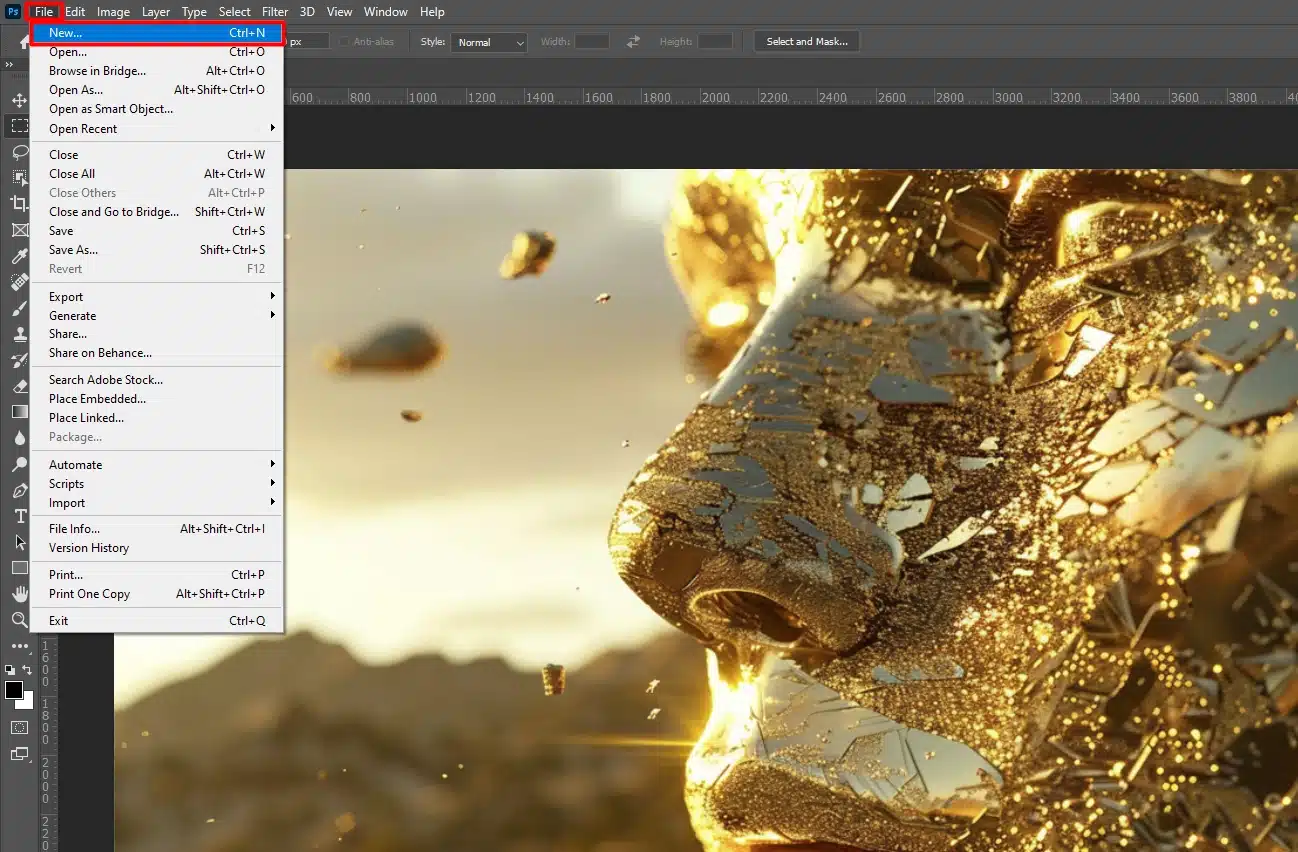Choose Search Adobe Stock...
1298x852 pixels.
coord(157,380)
